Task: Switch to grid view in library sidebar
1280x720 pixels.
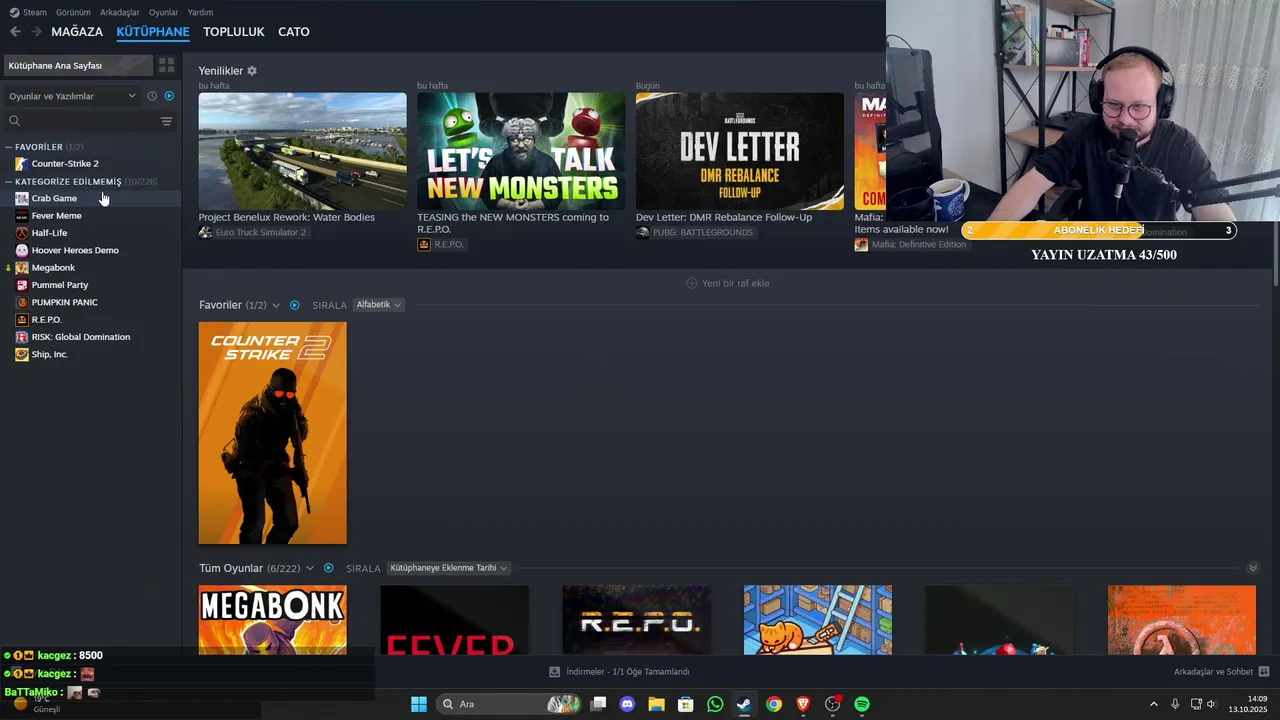Action: coord(167,65)
